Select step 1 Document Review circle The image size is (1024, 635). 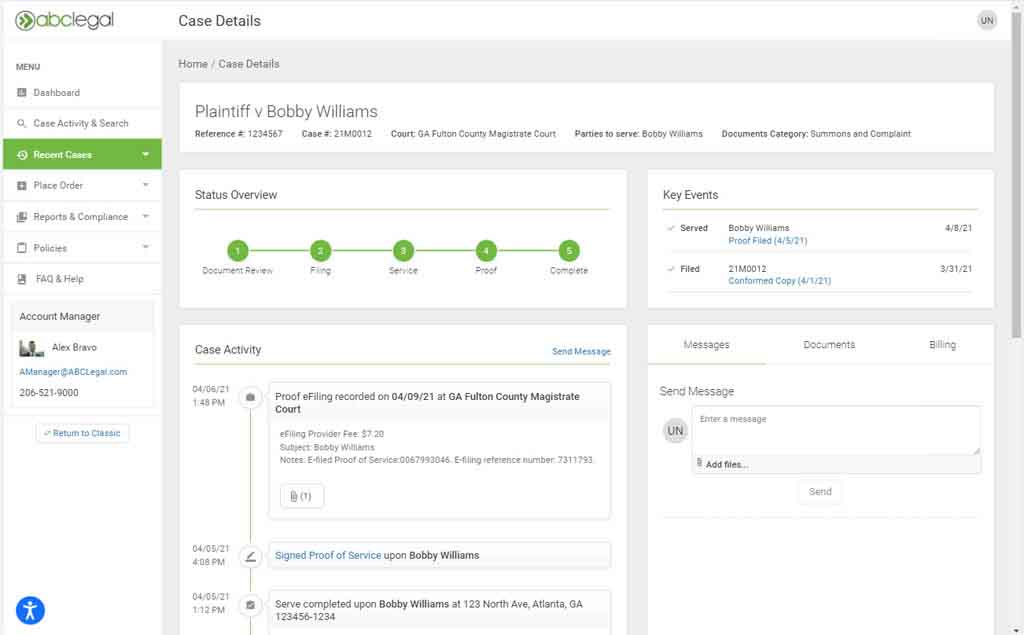[237, 251]
